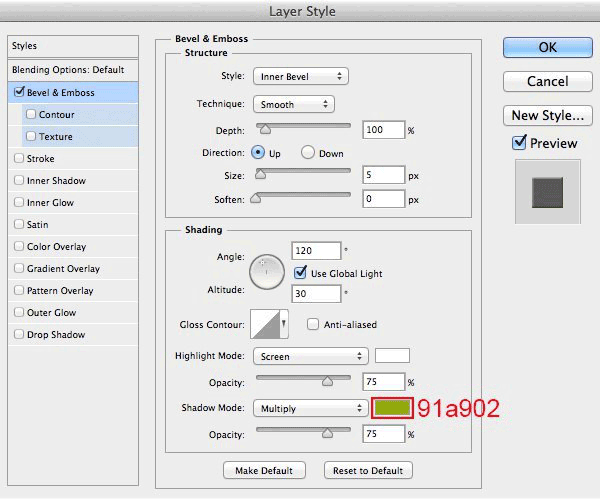Select the Stroke style label
Screen dimensions: 600x501
(41, 158)
